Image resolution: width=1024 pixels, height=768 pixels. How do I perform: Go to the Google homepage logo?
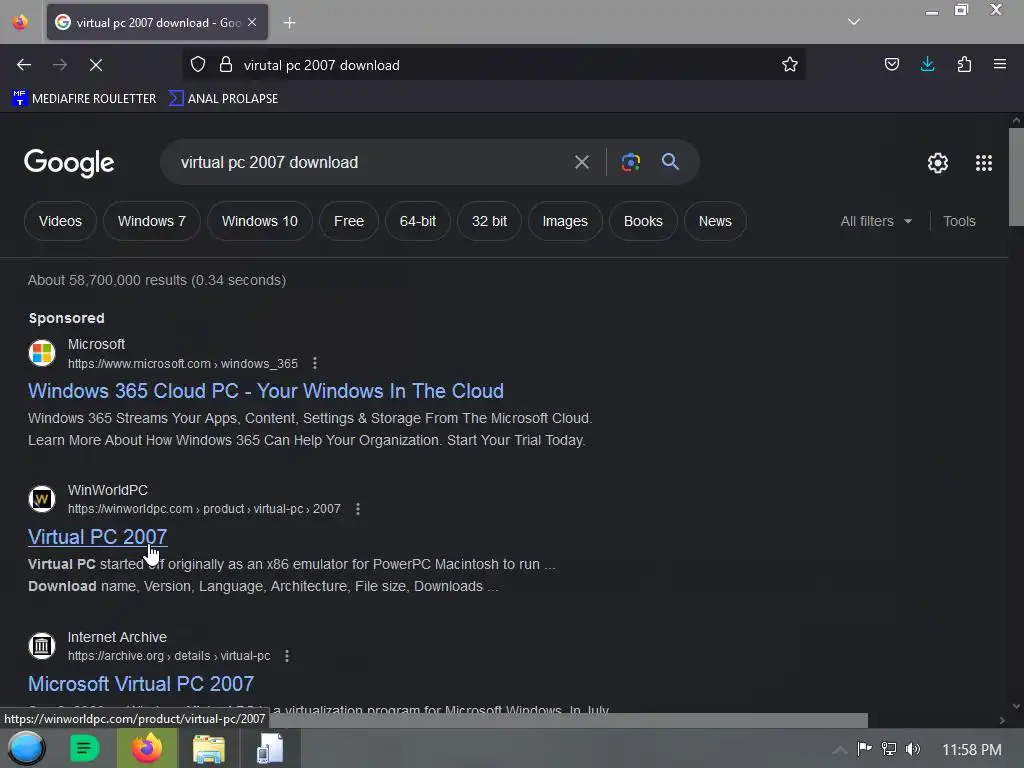[69, 163]
